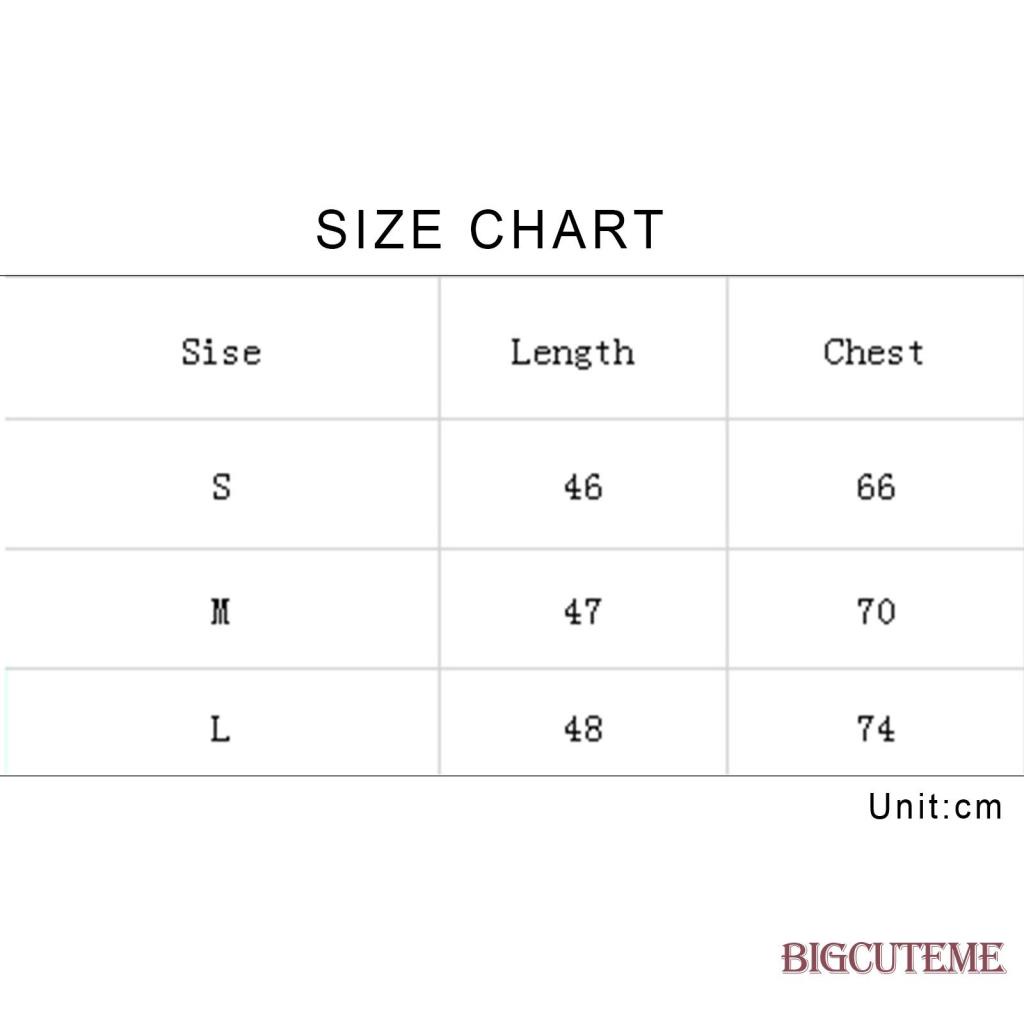Click the BIGCUTEME watermark
1024x1024 pixels.
[x=892, y=959]
